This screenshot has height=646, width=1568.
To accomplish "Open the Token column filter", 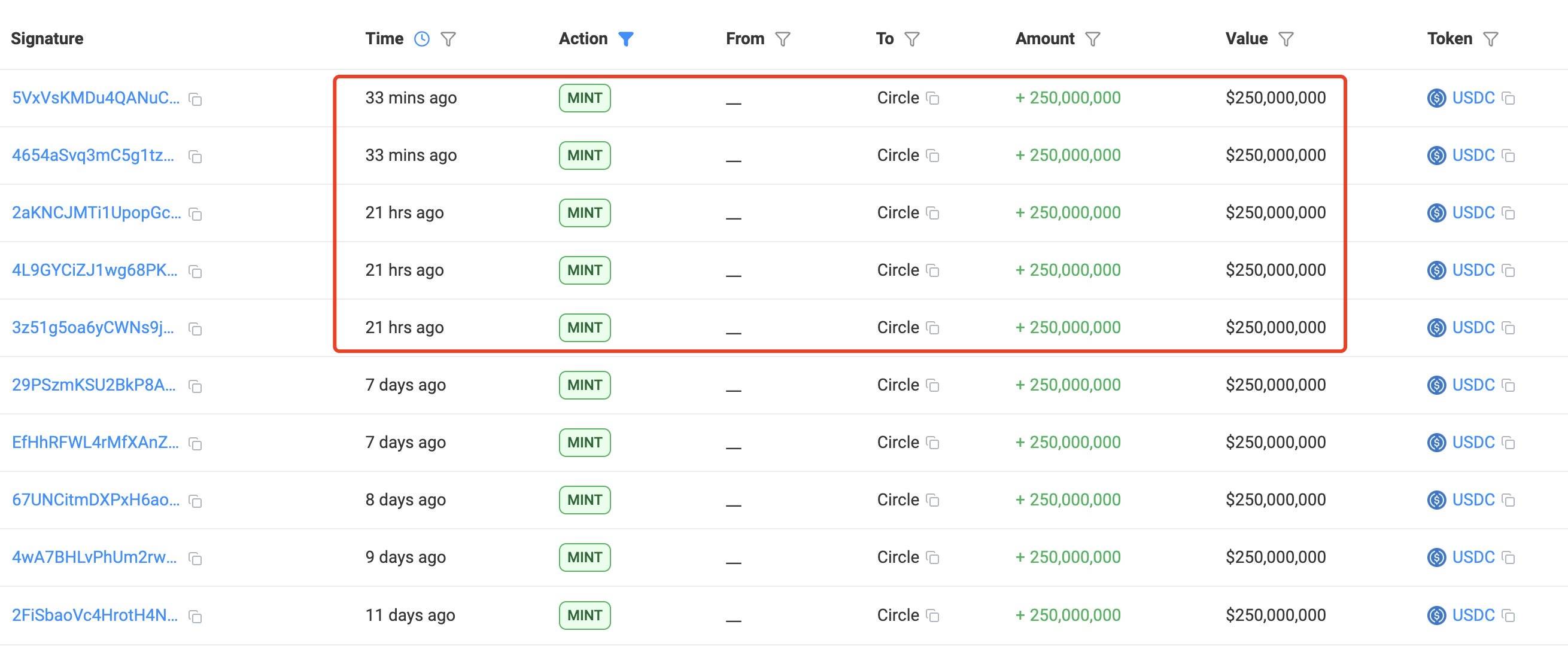I will click(x=1490, y=39).
